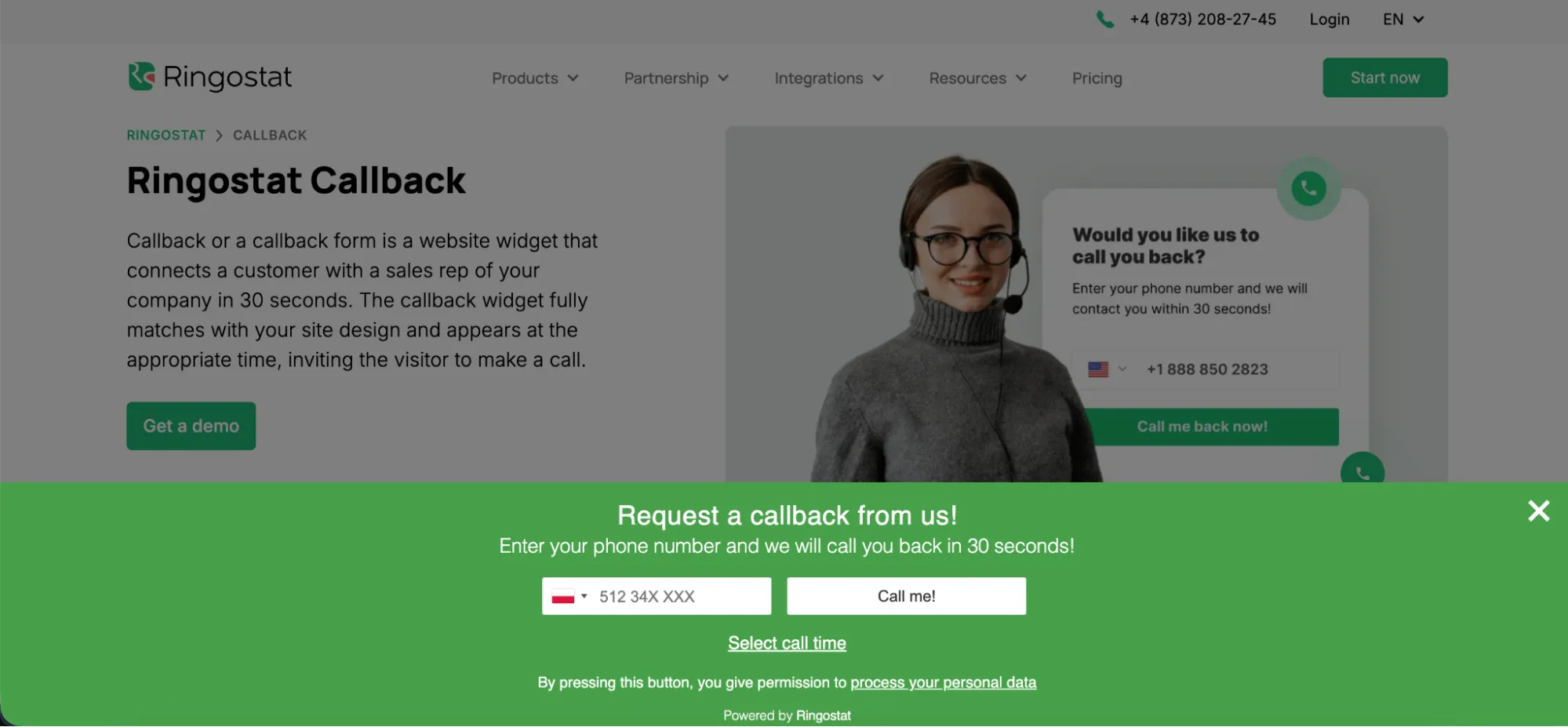Image resolution: width=1568 pixels, height=727 pixels.
Task: Open the US flag country dropdown in the demo widget
Action: point(1107,369)
